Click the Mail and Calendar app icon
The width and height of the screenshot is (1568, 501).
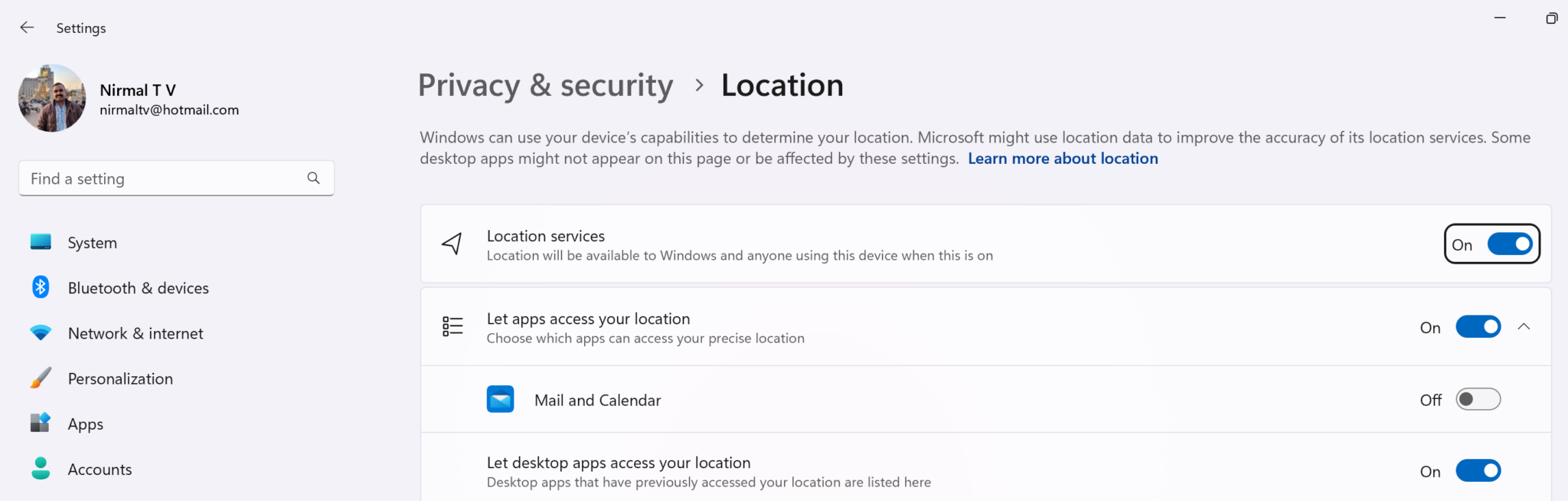click(x=501, y=399)
